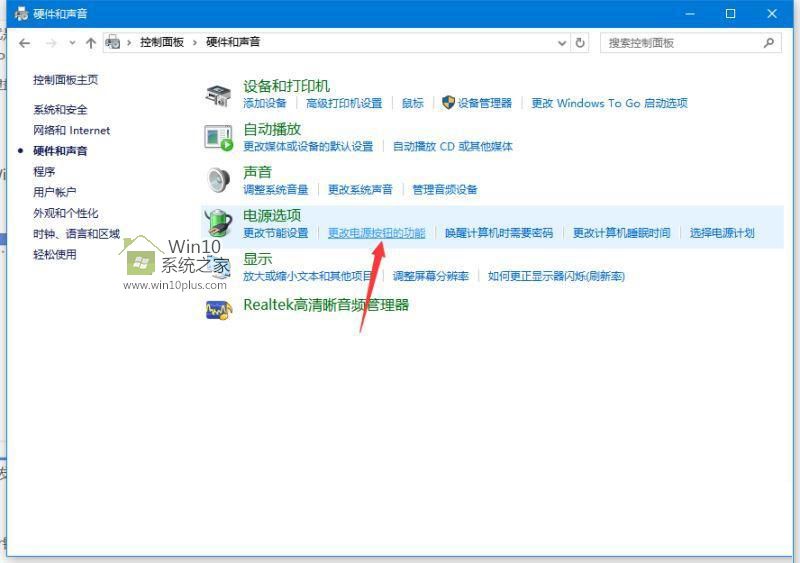
Task: Refresh the control panel view
Action: [x=580, y=43]
